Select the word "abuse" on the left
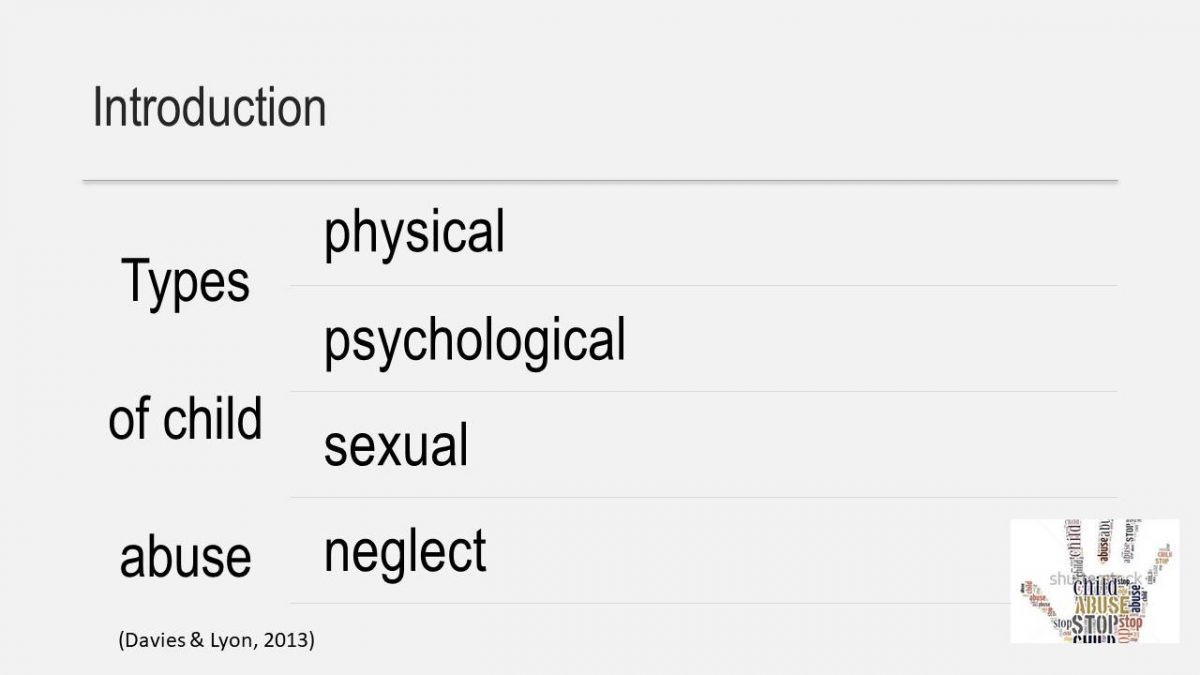Screen dimensions: 1200x675 [185, 556]
